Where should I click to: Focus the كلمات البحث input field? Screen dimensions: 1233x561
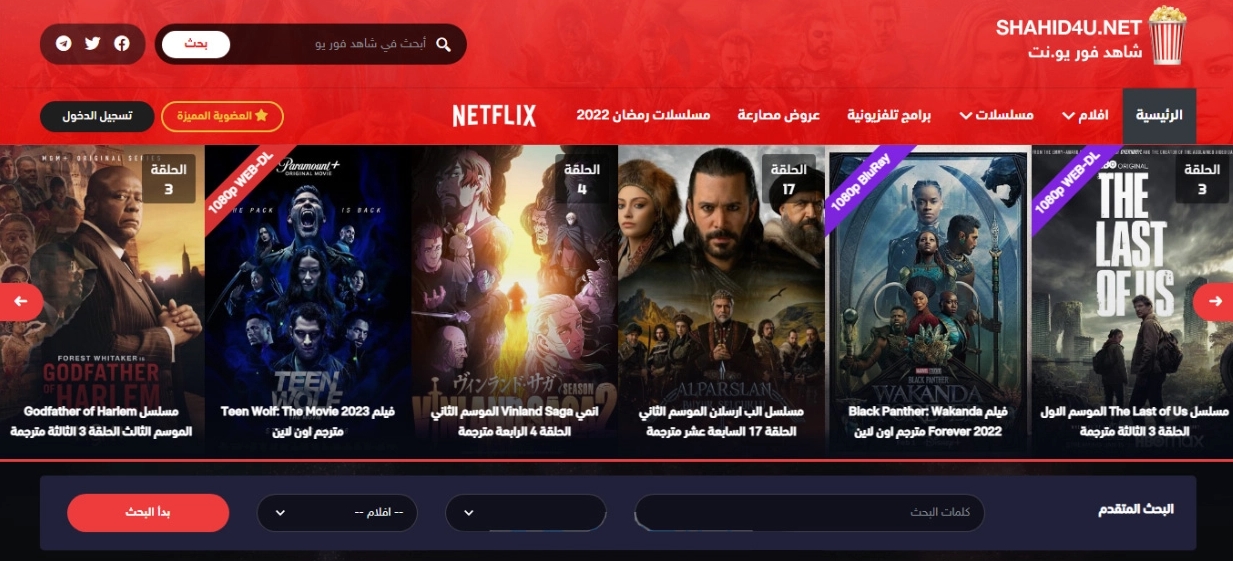click(810, 513)
